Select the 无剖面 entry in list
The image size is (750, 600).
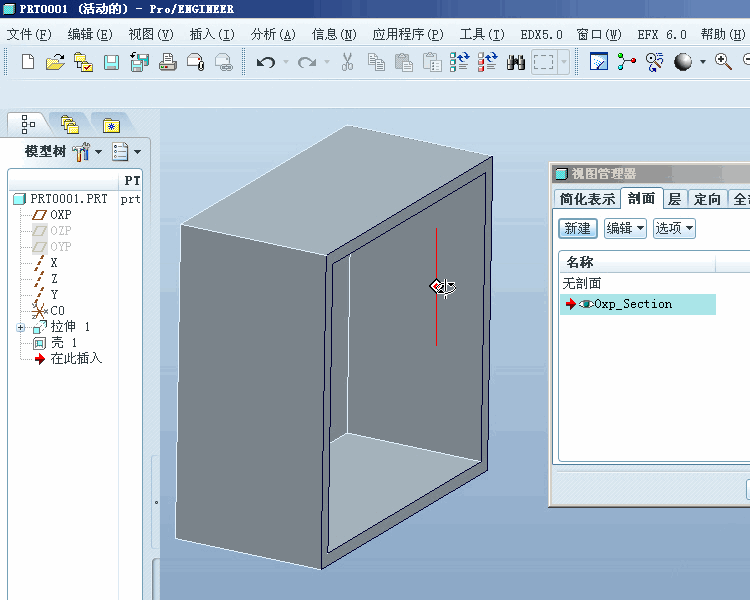(x=582, y=283)
